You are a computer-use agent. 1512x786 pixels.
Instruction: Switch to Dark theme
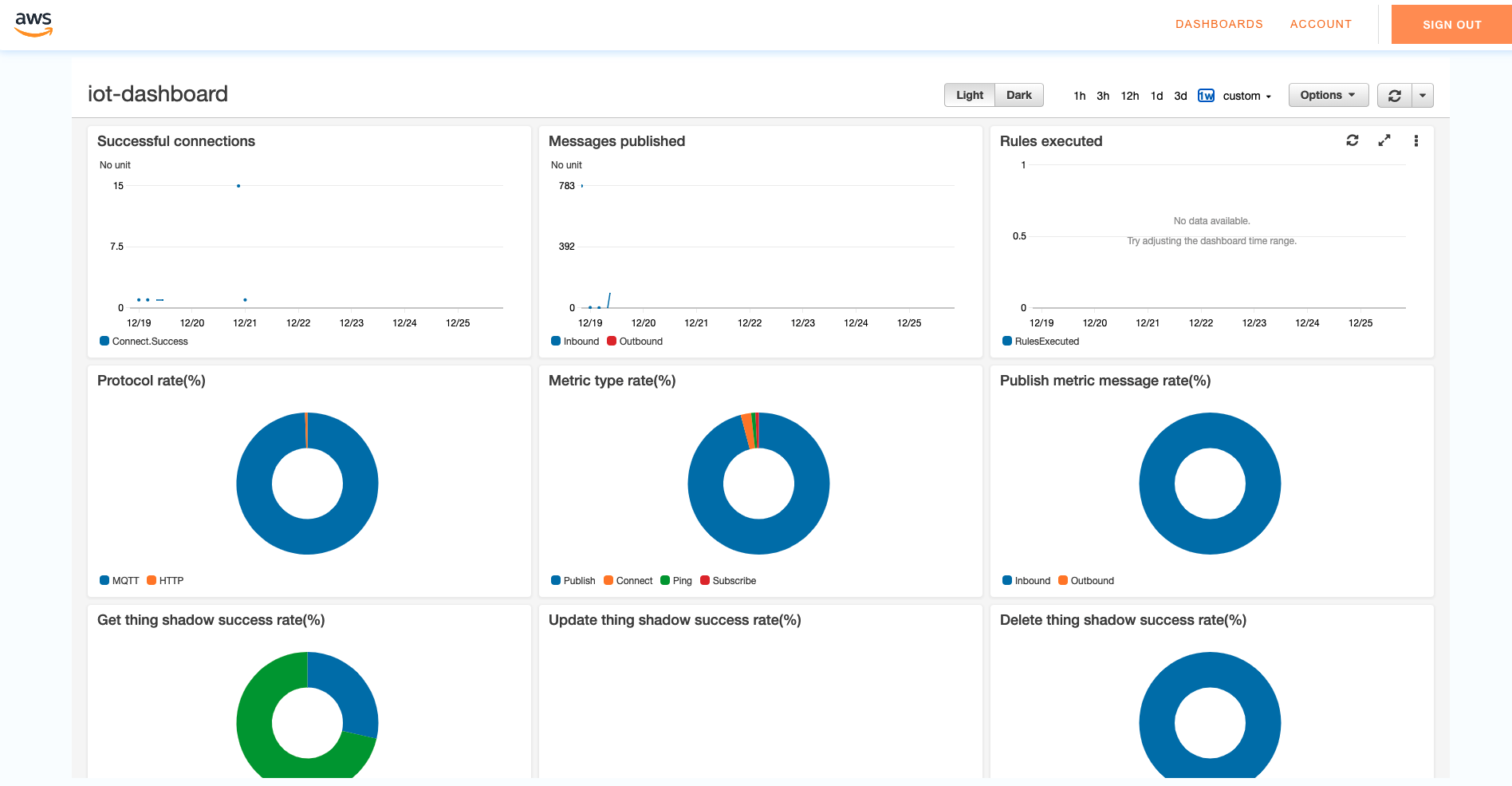click(1019, 95)
